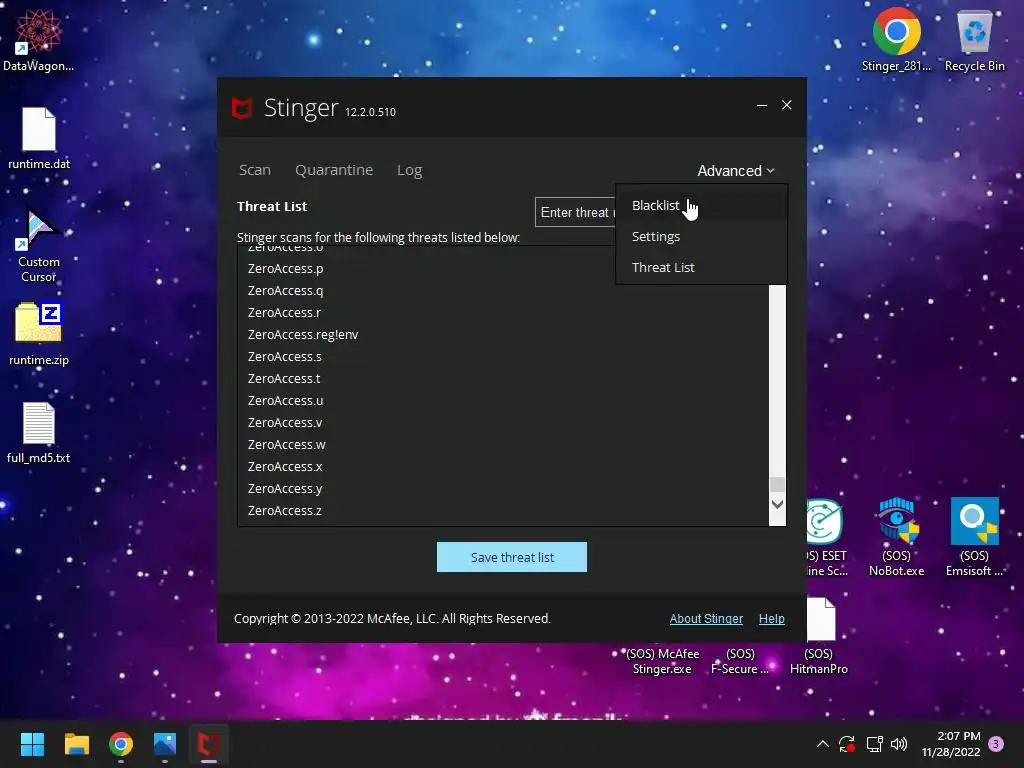
Task: Open the volume control tray icon
Action: point(899,744)
